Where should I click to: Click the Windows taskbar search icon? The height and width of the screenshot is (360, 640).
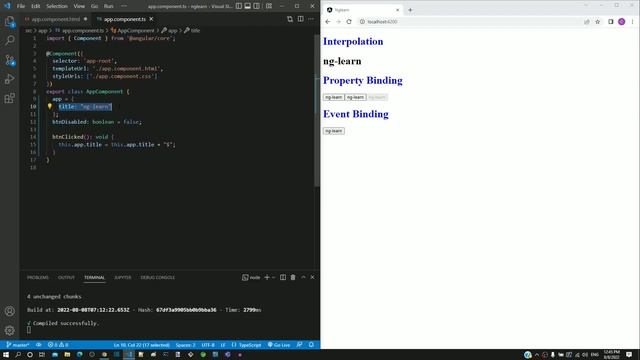coord(18,355)
